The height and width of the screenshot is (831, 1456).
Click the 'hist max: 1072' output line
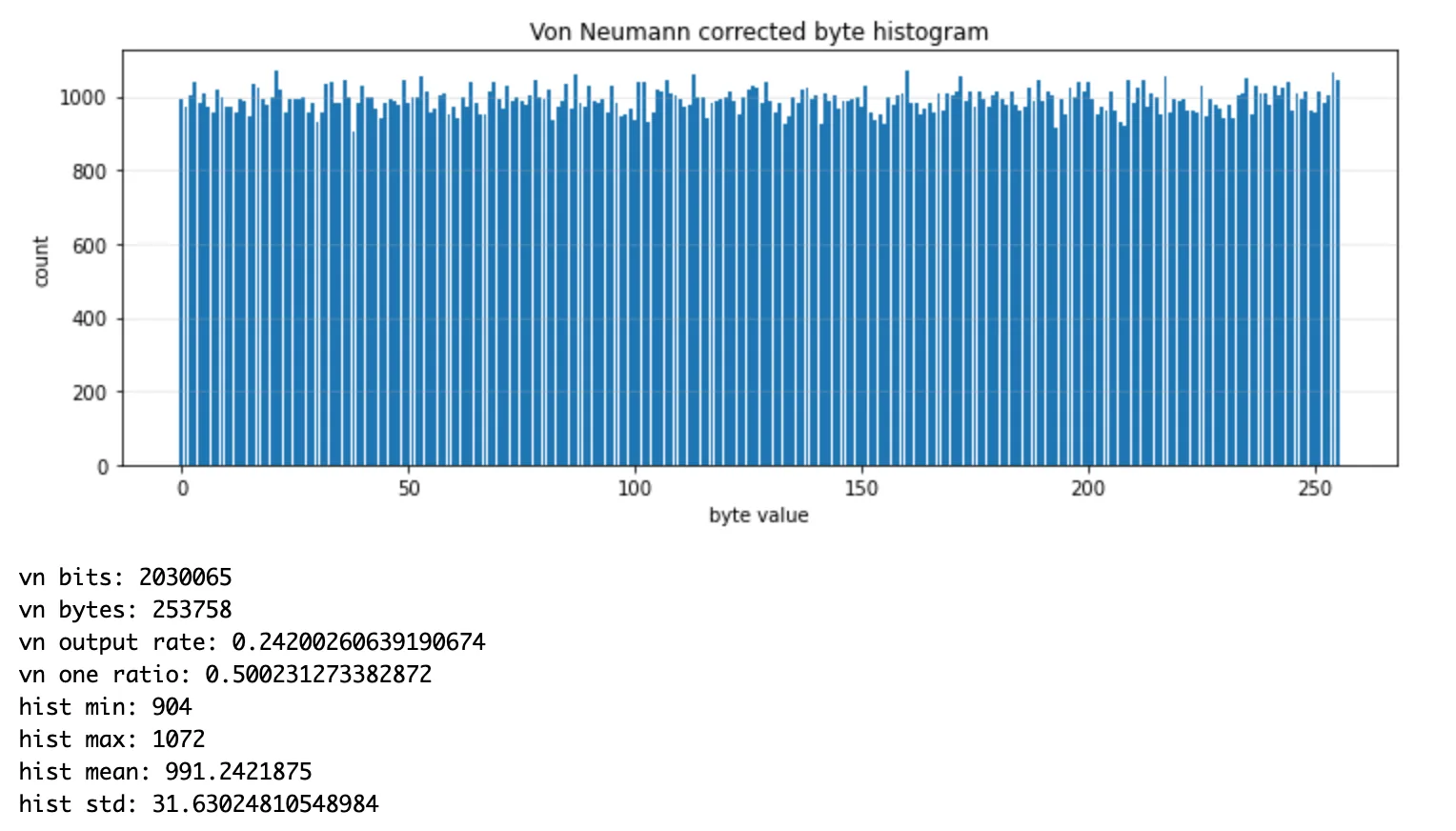pos(112,740)
